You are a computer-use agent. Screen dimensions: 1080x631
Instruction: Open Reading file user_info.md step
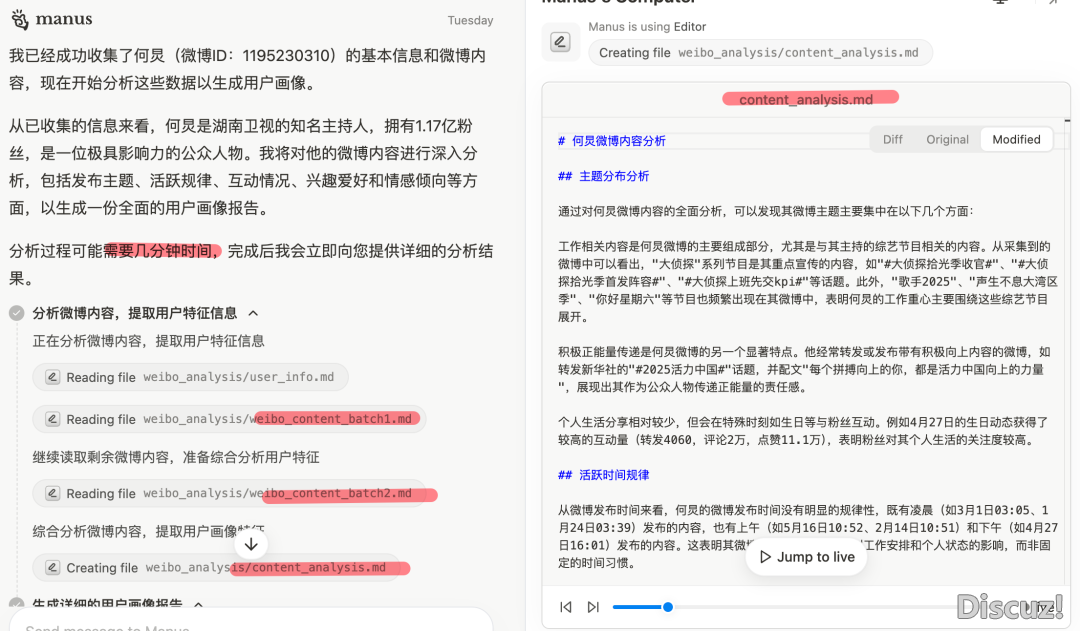pyautogui.click(x=190, y=377)
